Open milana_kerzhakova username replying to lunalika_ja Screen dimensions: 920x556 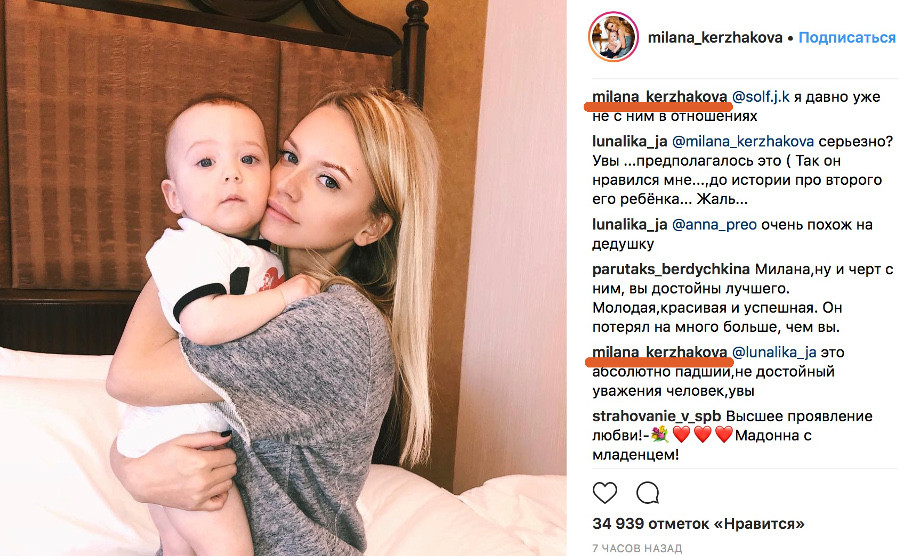click(x=660, y=352)
